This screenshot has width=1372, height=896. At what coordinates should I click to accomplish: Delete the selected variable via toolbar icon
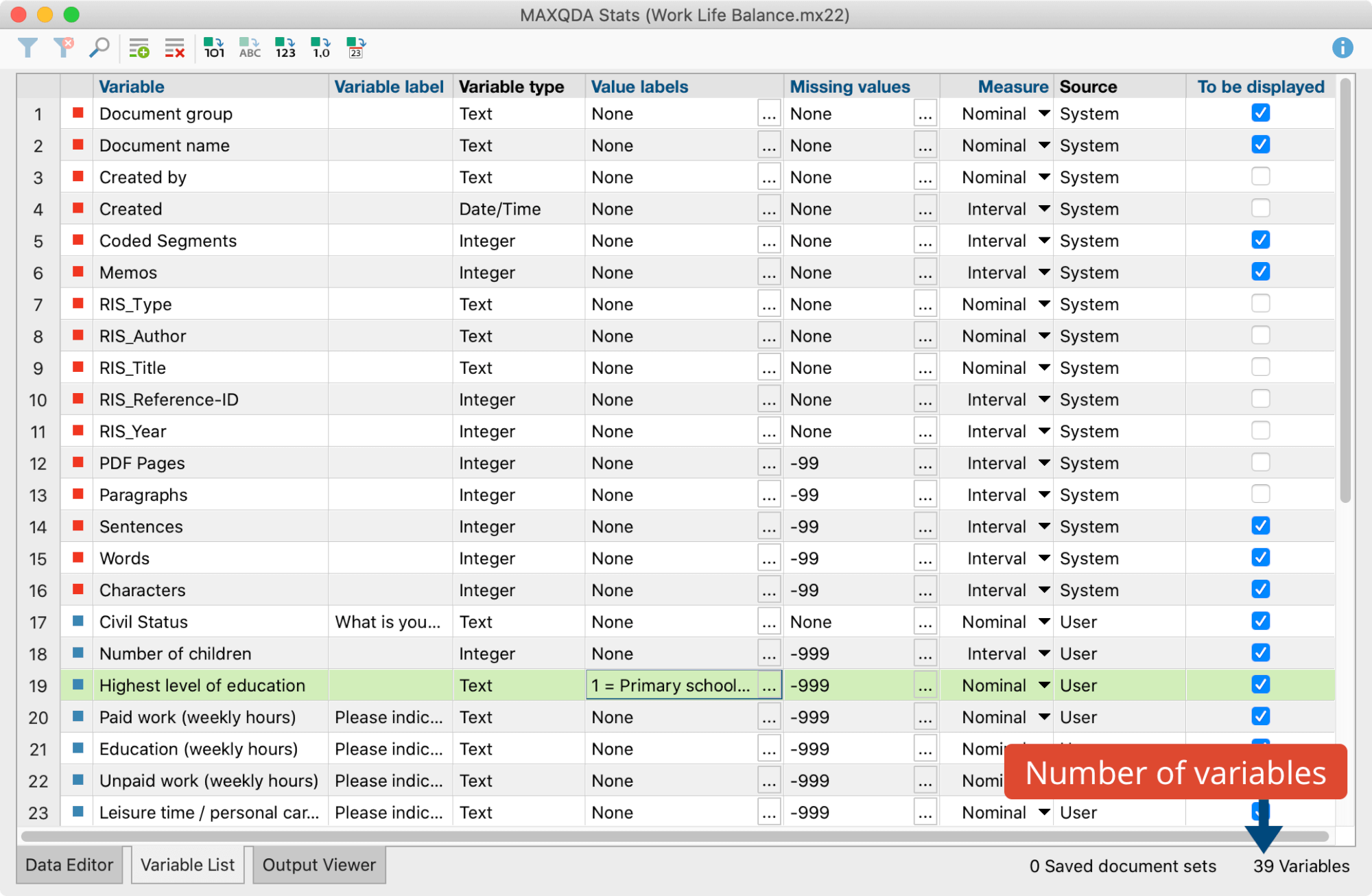[x=174, y=48]
